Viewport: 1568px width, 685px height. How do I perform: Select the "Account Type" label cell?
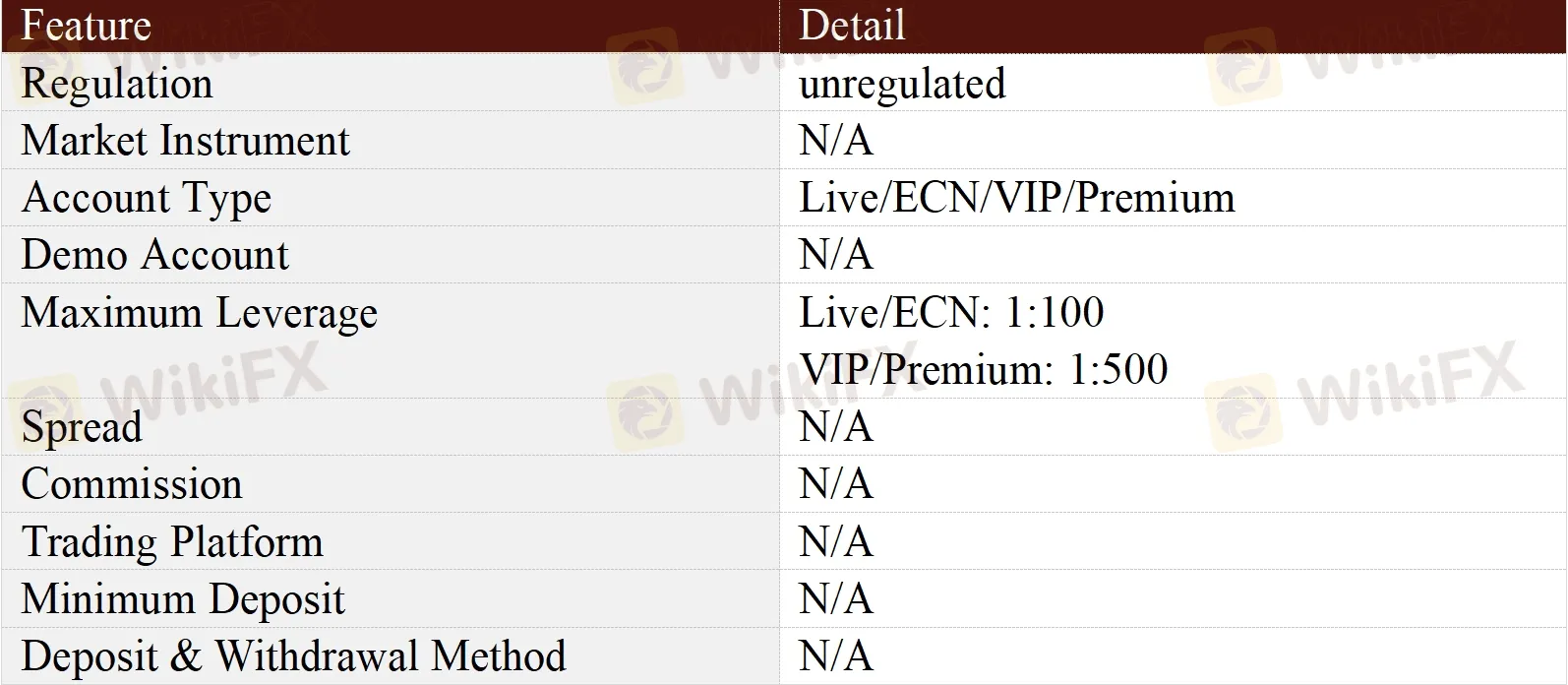click(x=147, y=198)
